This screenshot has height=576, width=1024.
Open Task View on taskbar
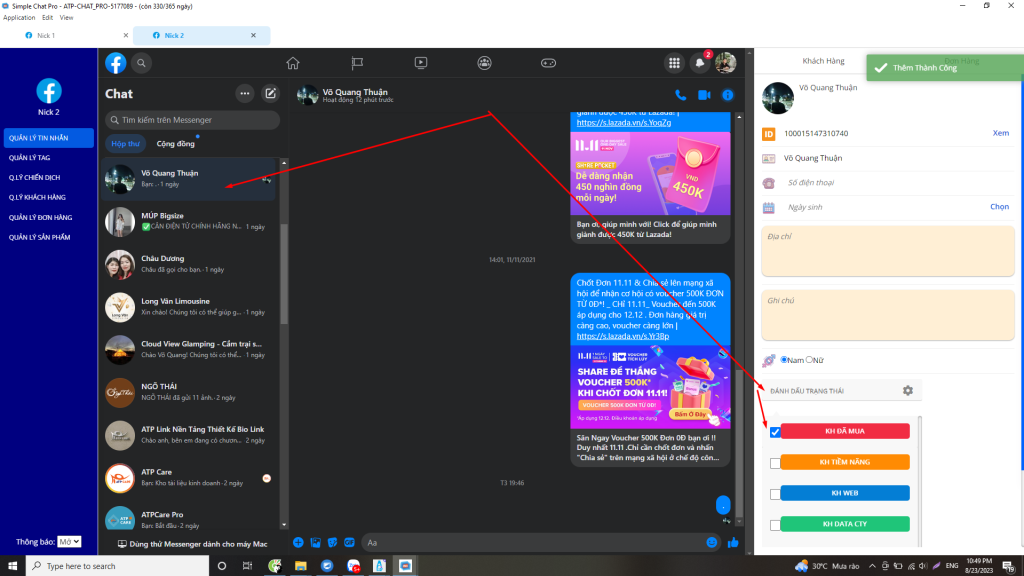[247, 566]
